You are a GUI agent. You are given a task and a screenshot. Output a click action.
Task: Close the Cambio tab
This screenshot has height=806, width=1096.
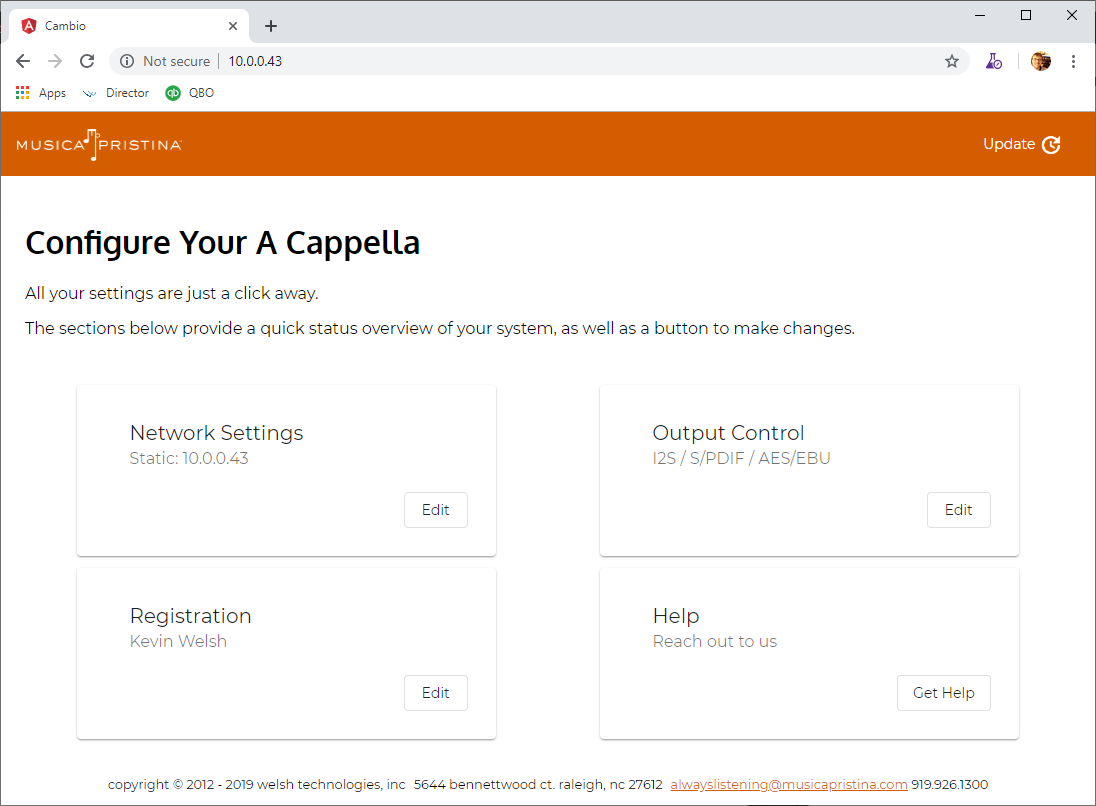click(233, 26)
